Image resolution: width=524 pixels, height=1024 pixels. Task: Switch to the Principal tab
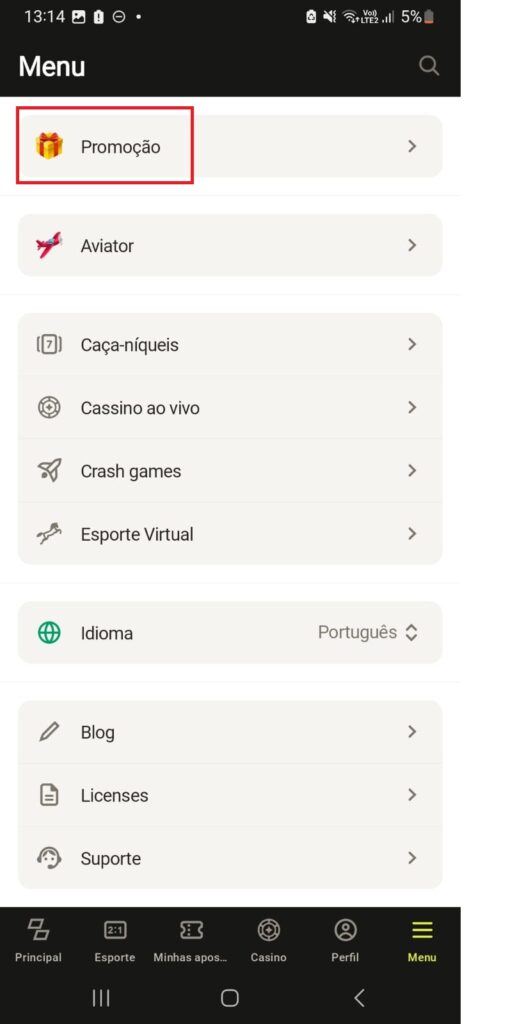pos(38,941)
